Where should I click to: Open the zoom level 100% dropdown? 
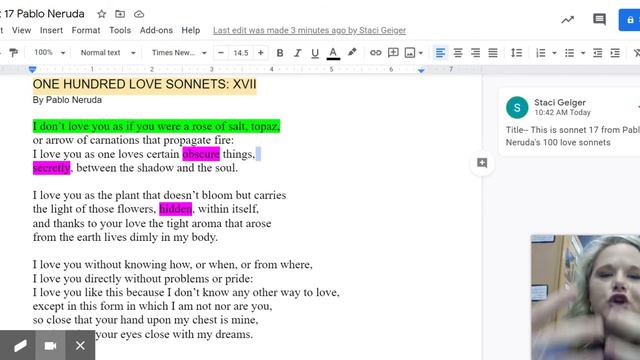coord(49,53)
